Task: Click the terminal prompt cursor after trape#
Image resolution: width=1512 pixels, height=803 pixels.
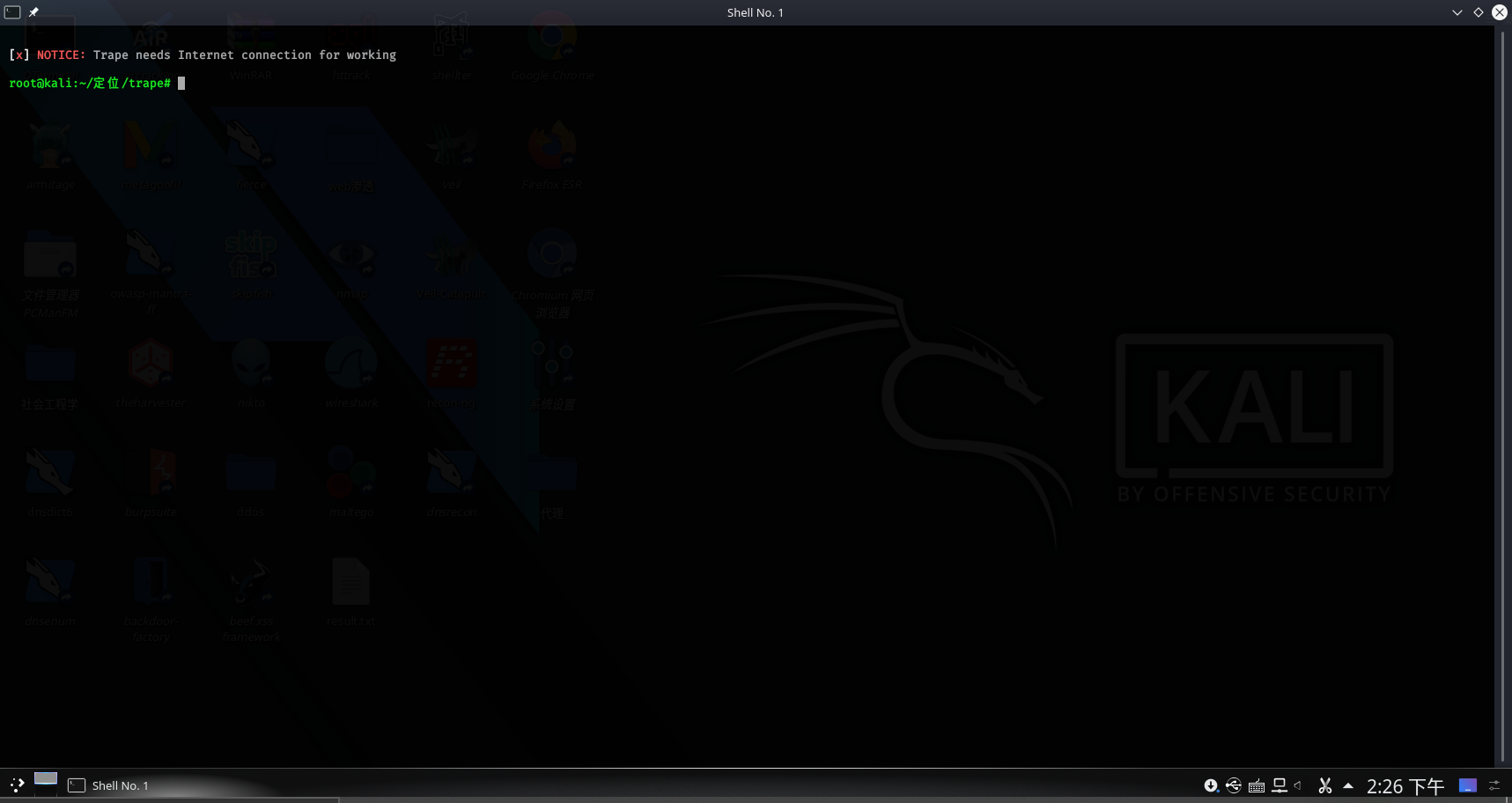Action: click(x=181, y=83)
